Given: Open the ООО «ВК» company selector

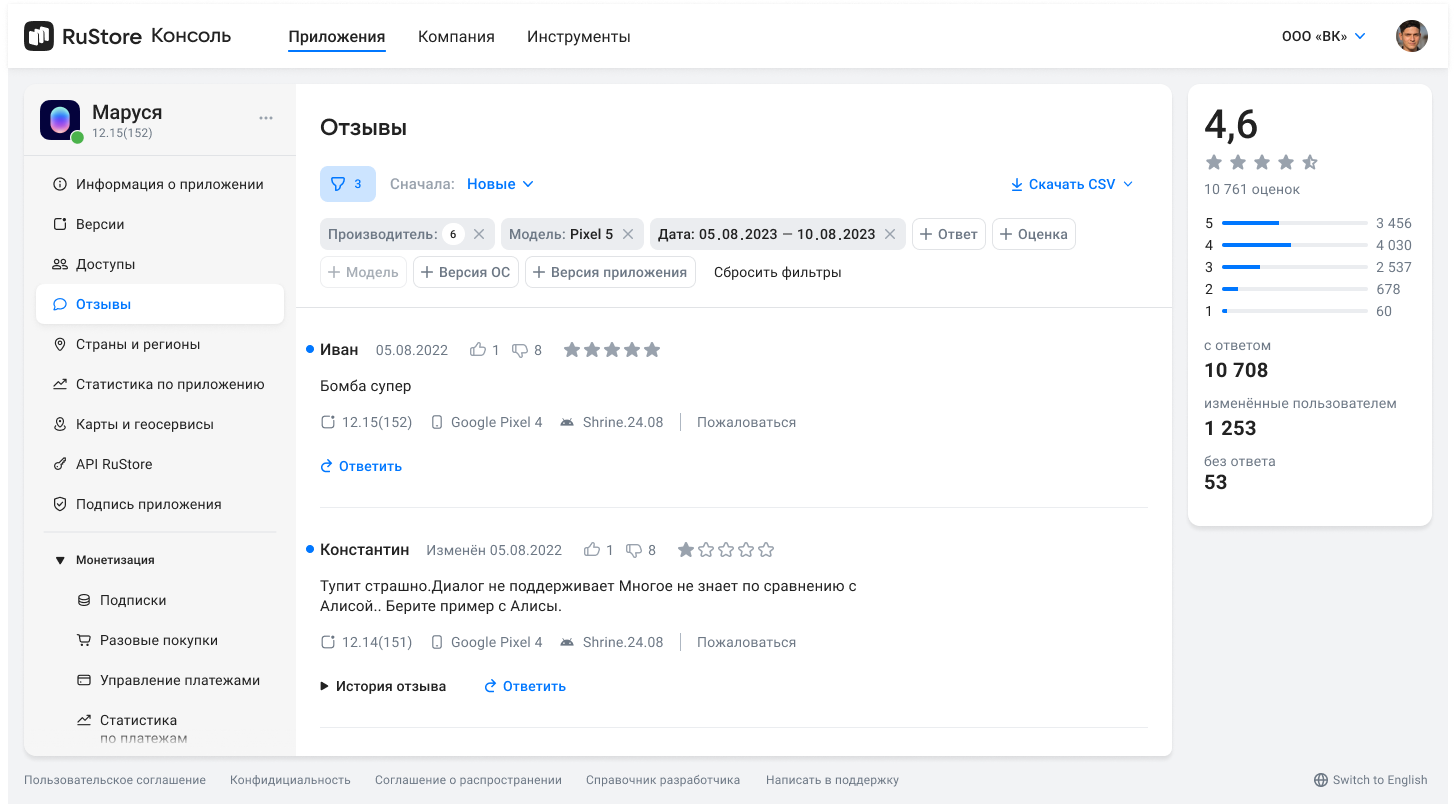Looking at the screenshot, I should [x=1323, y=37].
